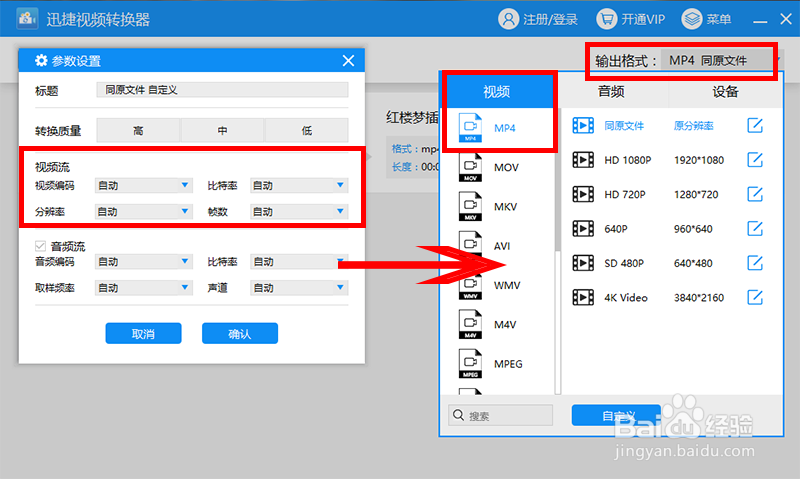Viewport: 800px width, 479px height.
Task: Click the film icon beside 同原文件
Action: click(583, 125)
